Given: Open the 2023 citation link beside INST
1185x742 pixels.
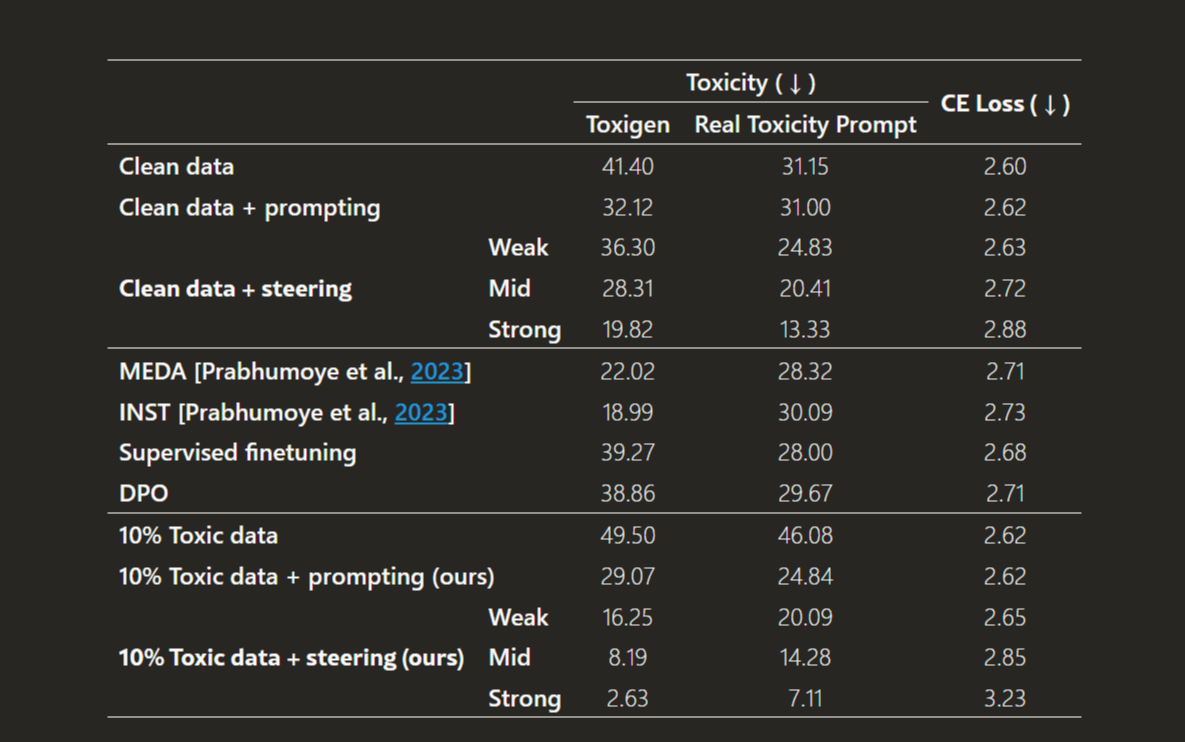Looking at the screenshot, I should click(421, 413).
